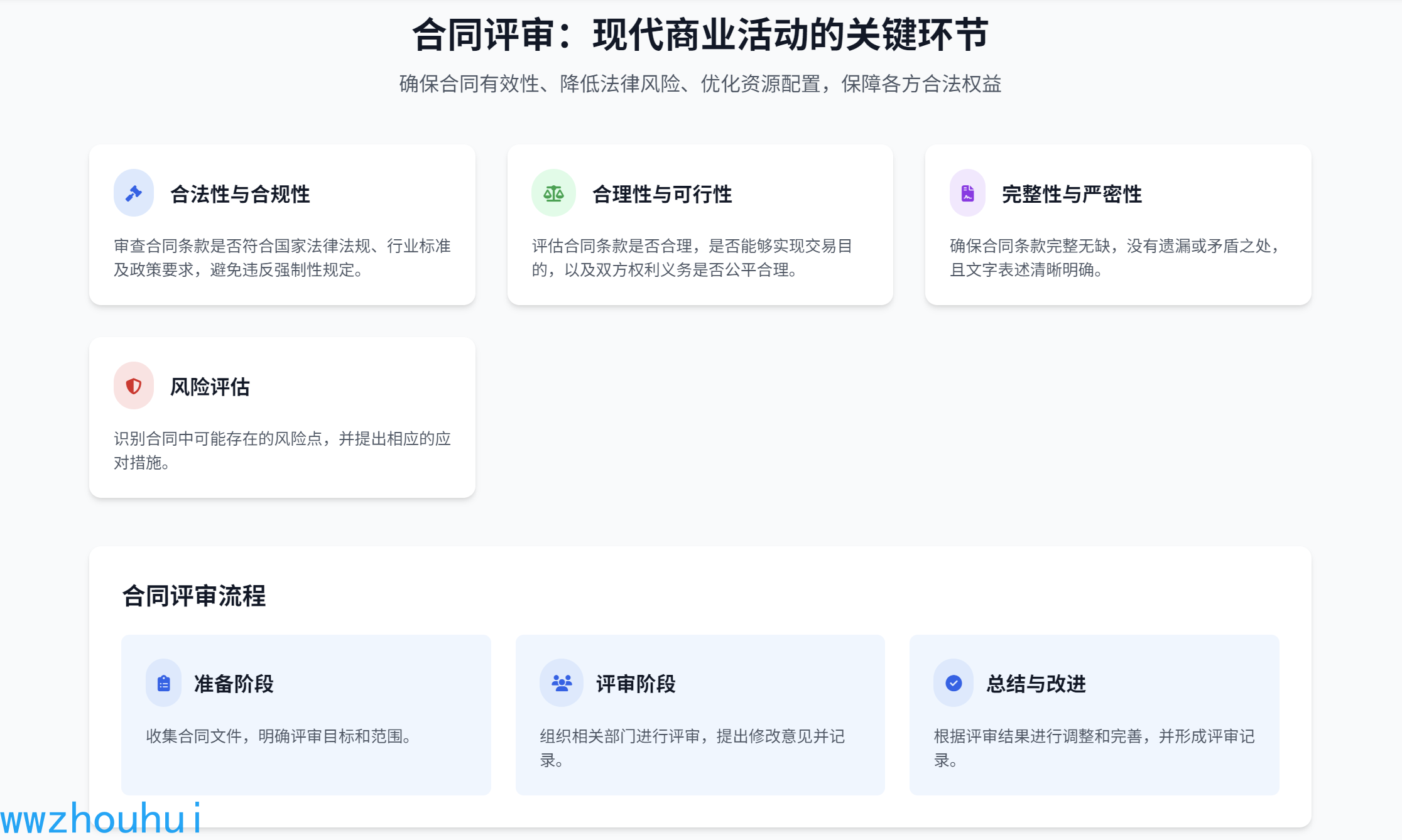Open the 准备阶段 step title
Image resolution: width=1402 pixels, height=840 pixels.
[x=234, y=684]
